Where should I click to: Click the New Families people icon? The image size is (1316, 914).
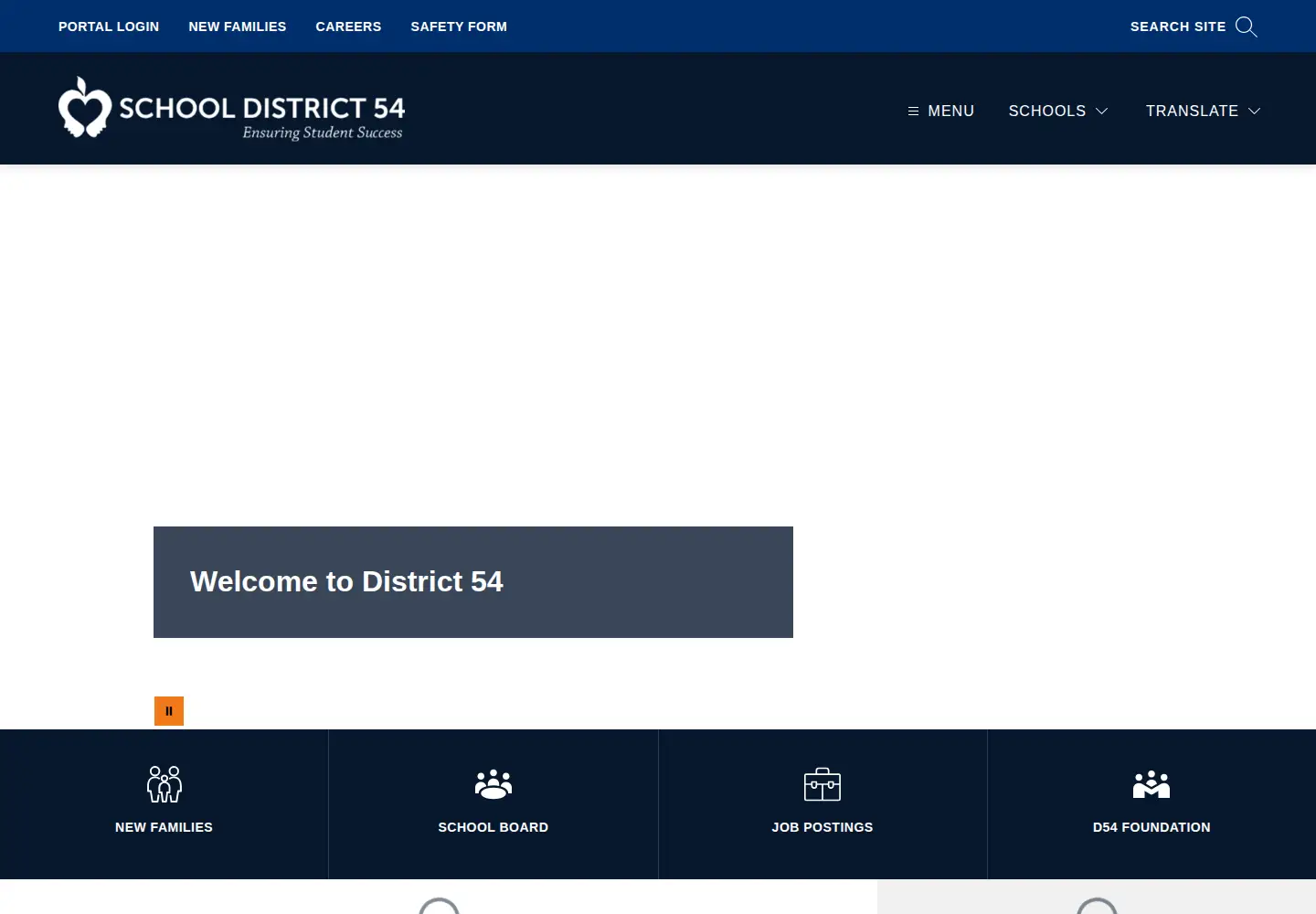coord(164,784)
